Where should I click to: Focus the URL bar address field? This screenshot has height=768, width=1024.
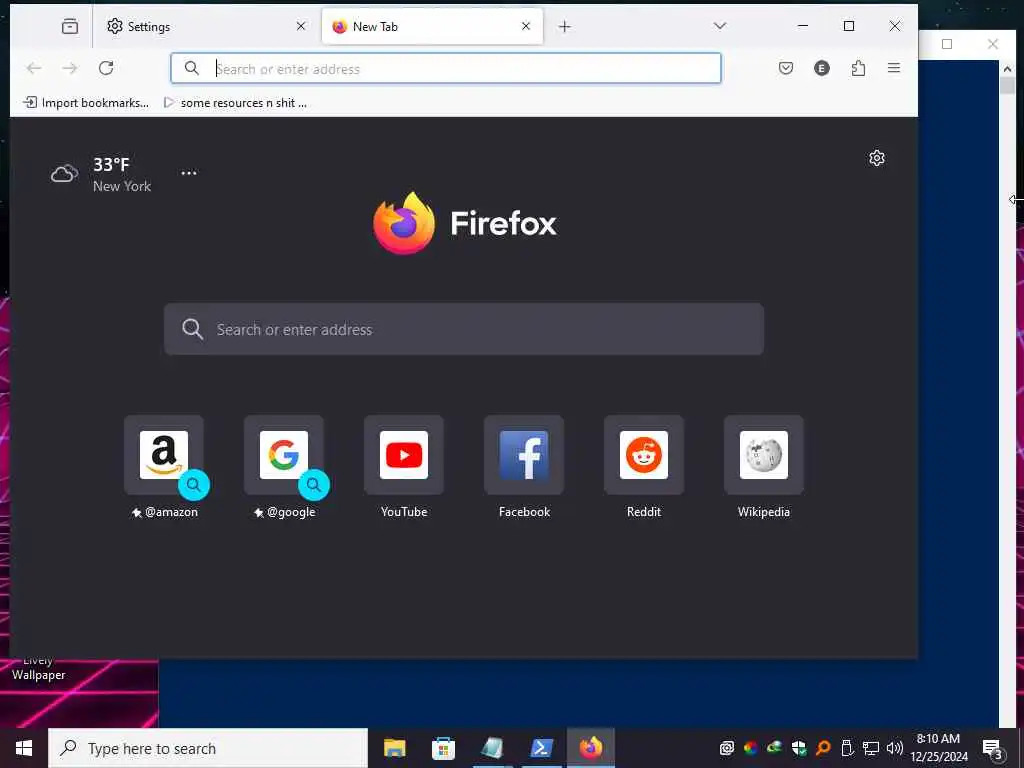[446, 68]
